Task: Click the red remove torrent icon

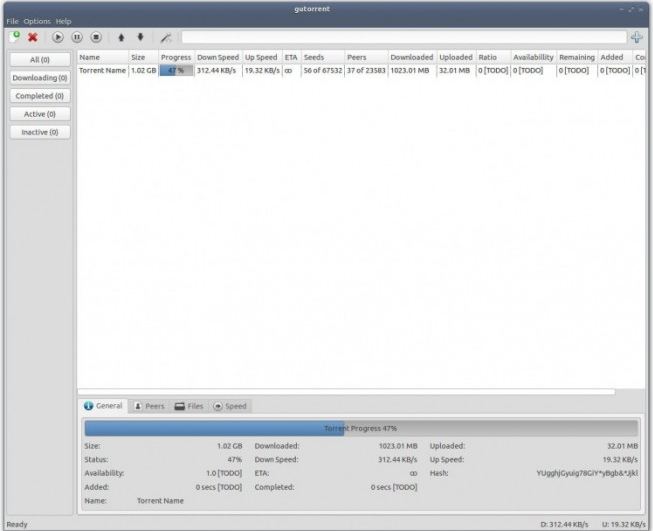Action: click(x=33, y=37)
